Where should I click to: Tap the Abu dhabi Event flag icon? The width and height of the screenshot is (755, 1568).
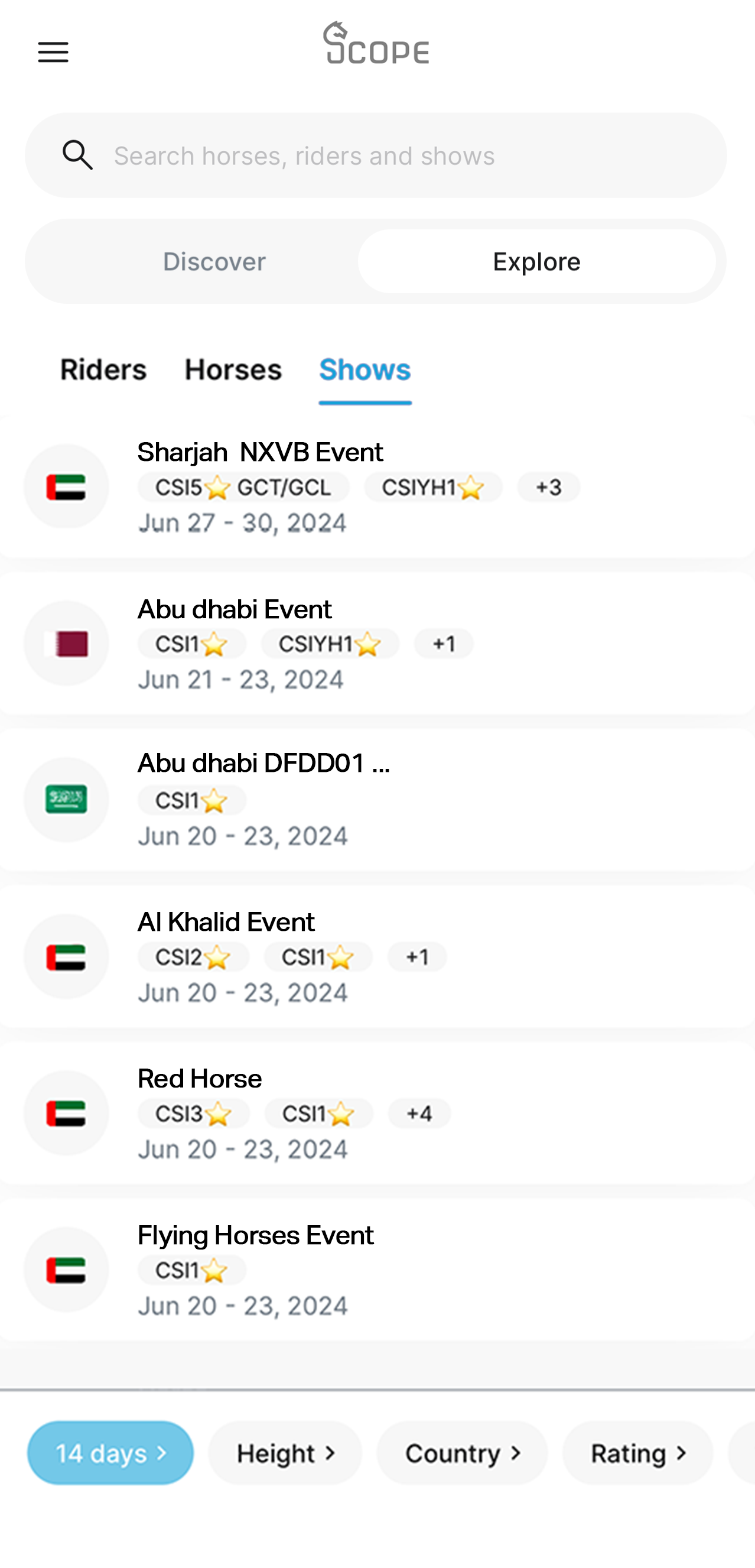tap(66, 644)
